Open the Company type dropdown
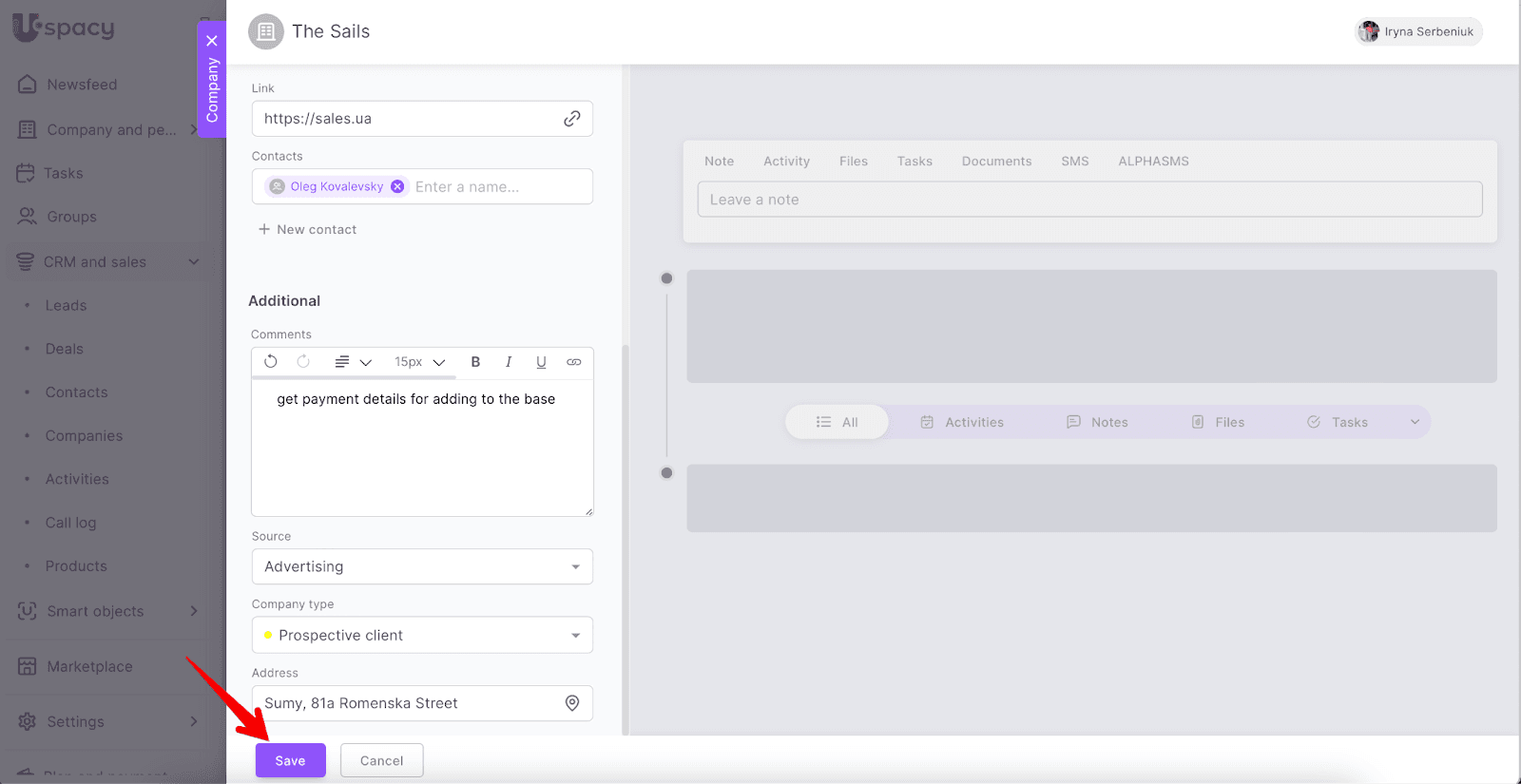 point(422,636)
